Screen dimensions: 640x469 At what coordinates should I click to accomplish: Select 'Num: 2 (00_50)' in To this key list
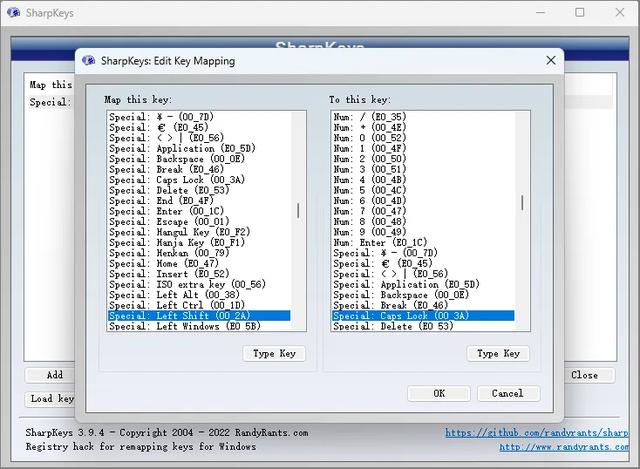(423, 159)
